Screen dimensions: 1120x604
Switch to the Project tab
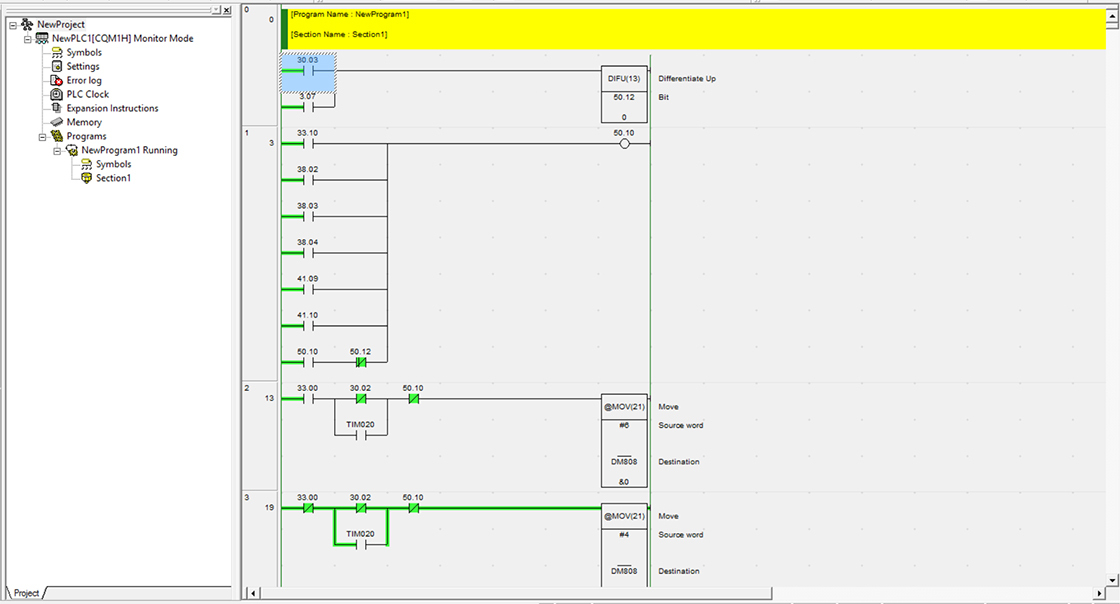coord(25,593)
